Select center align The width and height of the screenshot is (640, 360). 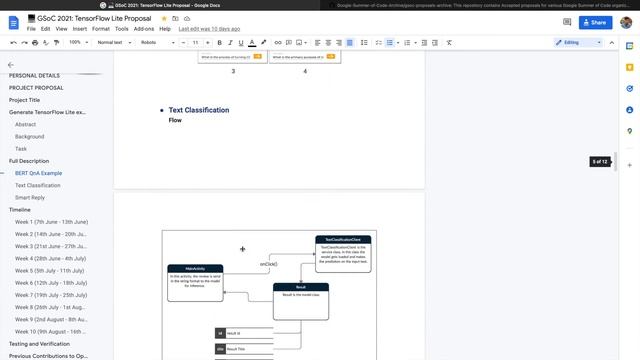pos(328,42)
